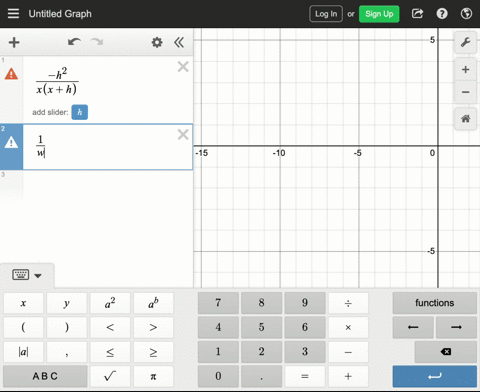This screenshot has height=392, width=480.
Task: Toggle the keypad visibility
Action: tap(27, 275)
